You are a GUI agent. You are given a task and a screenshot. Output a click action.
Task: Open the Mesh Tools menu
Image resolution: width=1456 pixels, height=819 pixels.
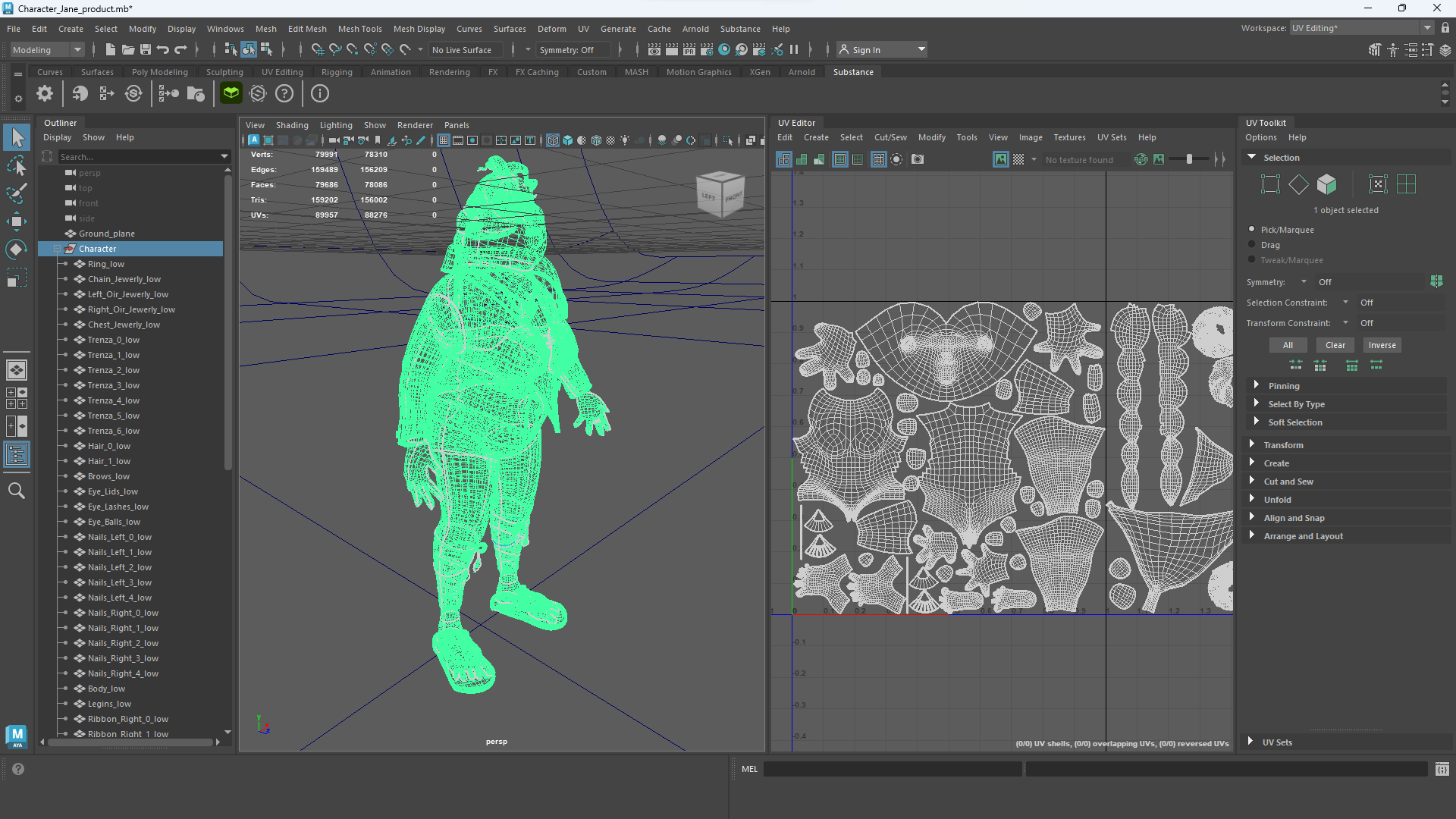coord(359,29)
